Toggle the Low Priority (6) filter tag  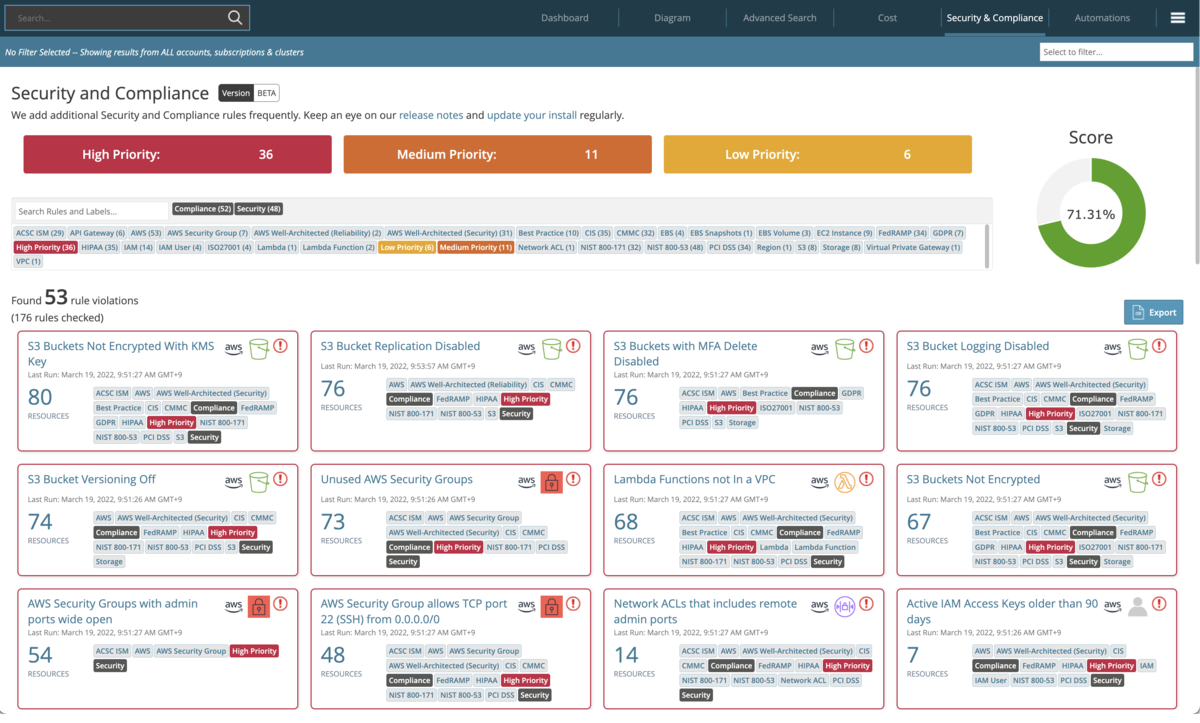407,247
